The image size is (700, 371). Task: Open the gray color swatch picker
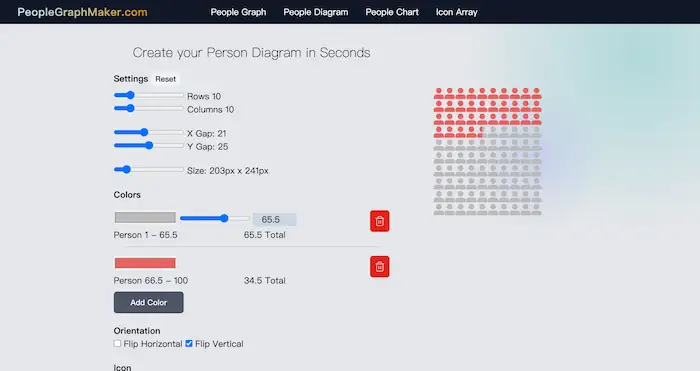(145, 217)
